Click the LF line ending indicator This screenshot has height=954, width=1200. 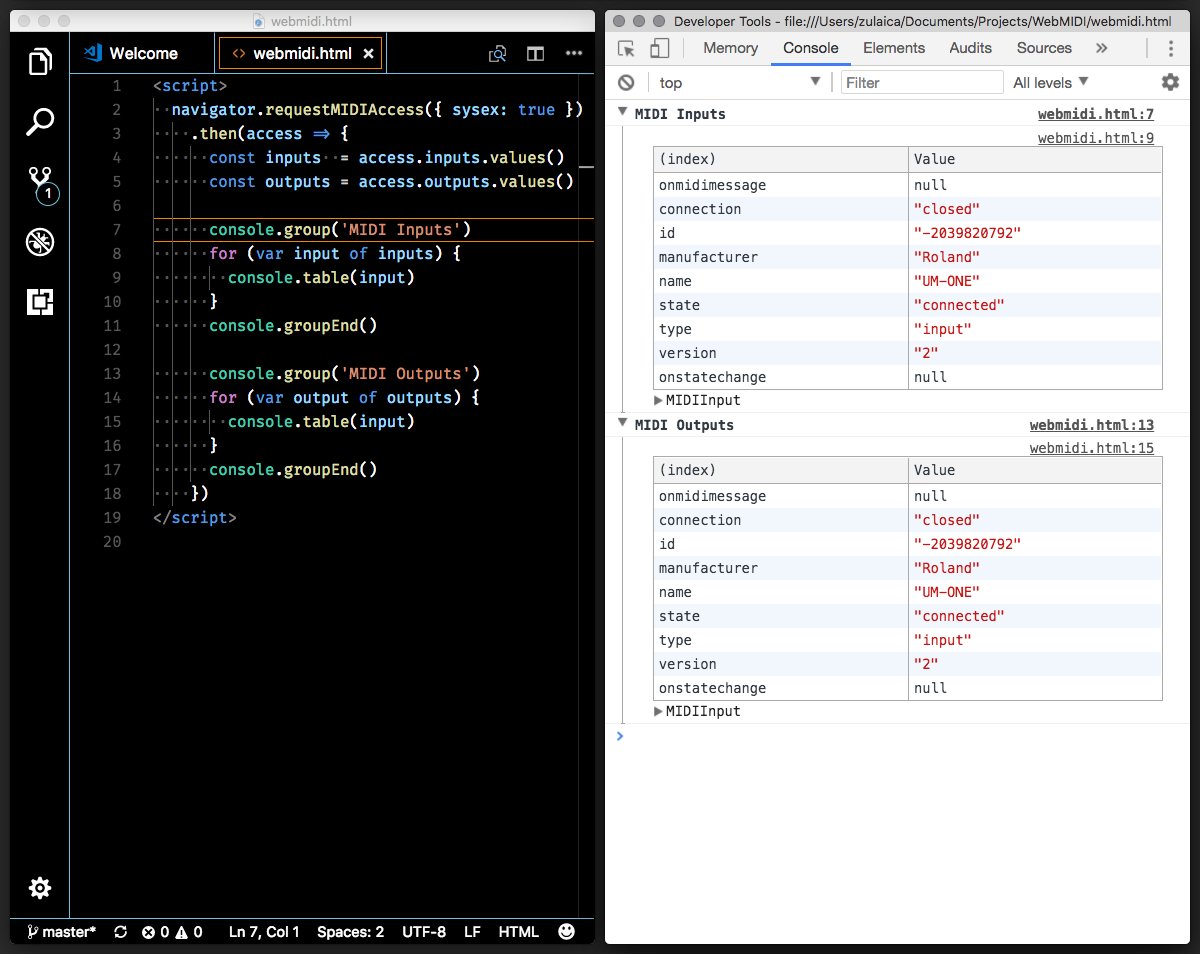coord(473,932)
